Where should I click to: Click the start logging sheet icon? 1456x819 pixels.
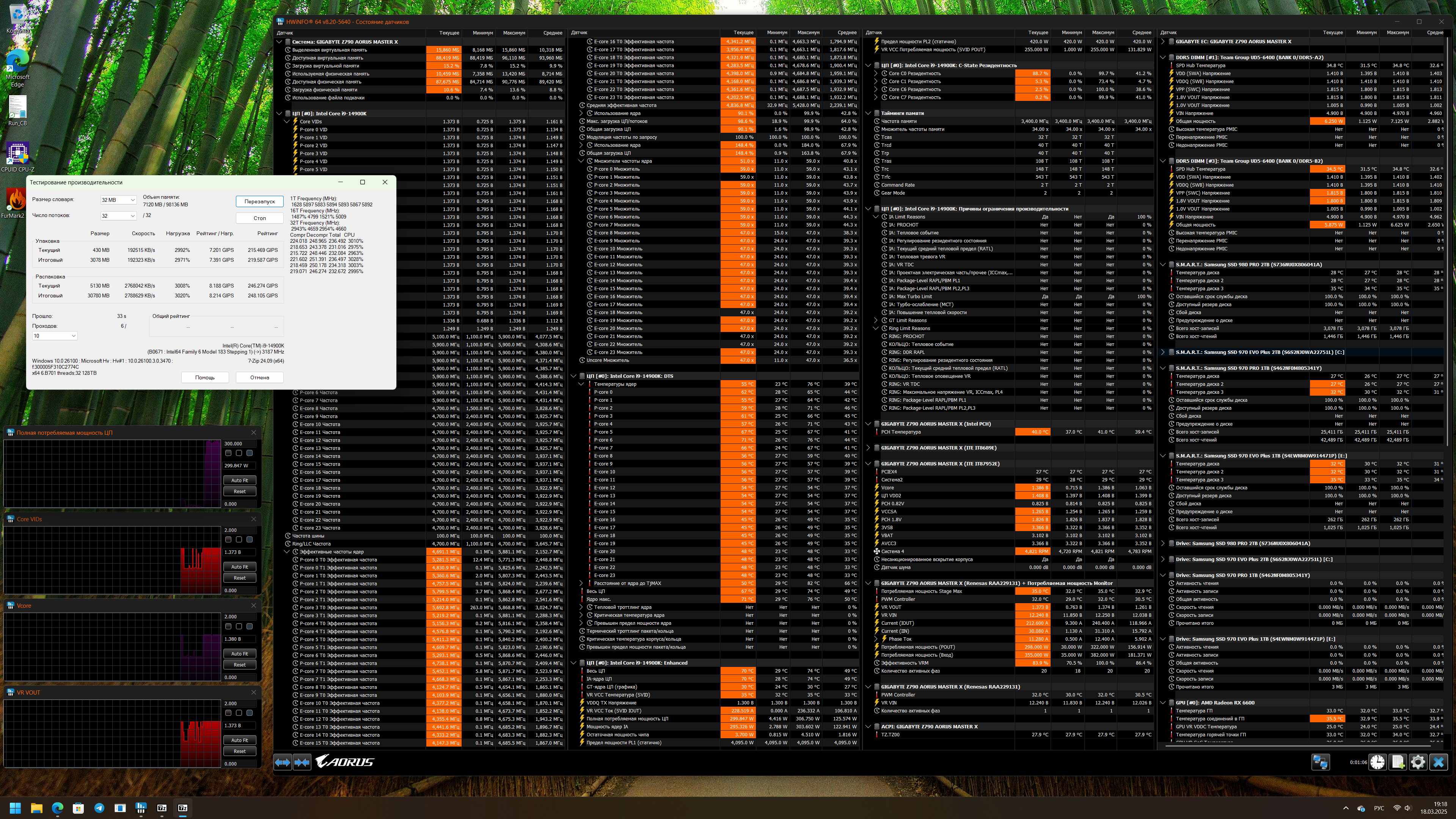tap(1398, 762)
